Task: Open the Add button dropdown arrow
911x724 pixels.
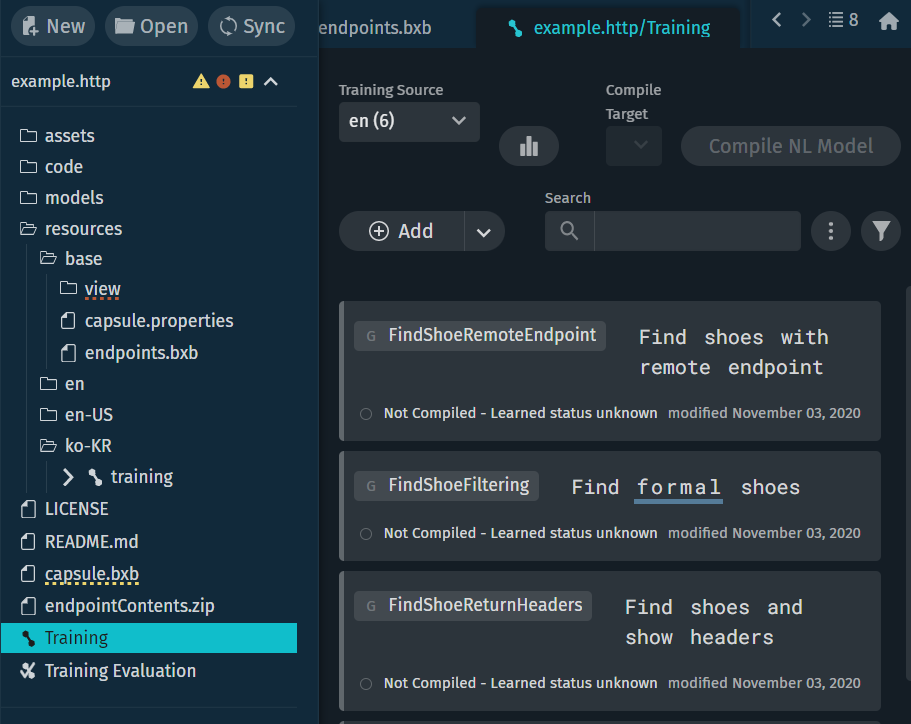Action: (484, 232)
